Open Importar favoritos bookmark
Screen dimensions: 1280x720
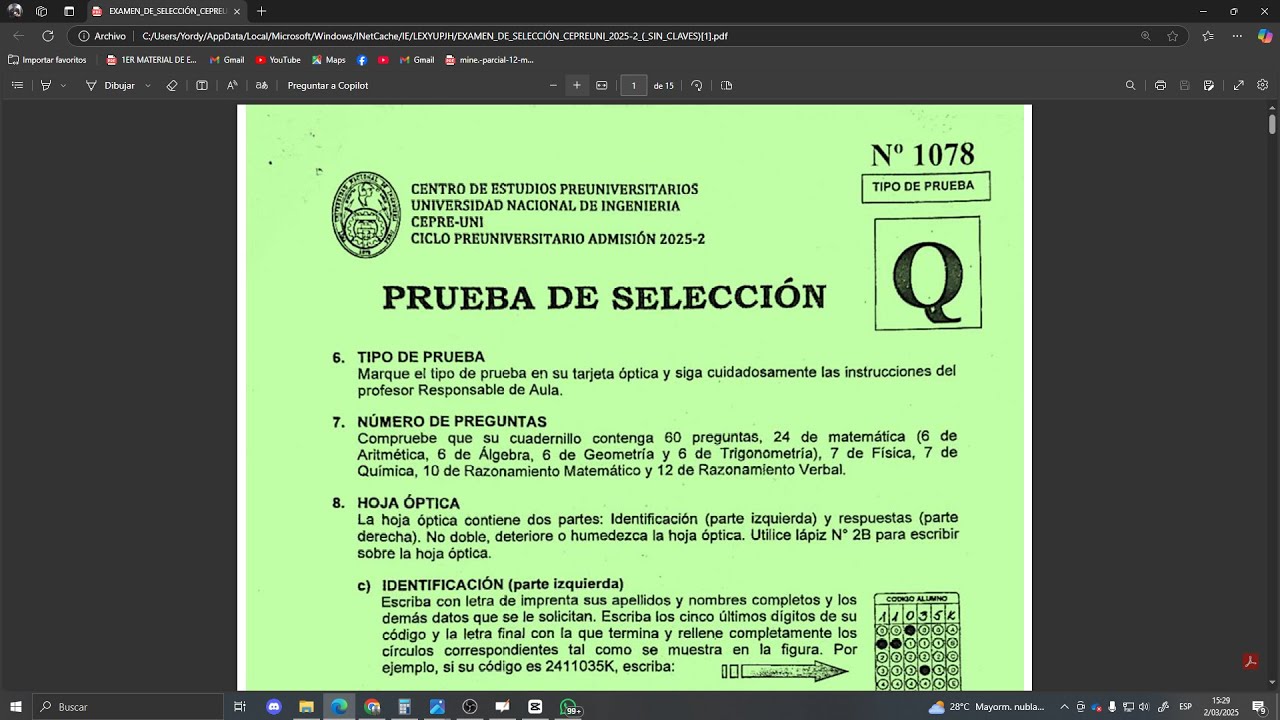point(47,60)
